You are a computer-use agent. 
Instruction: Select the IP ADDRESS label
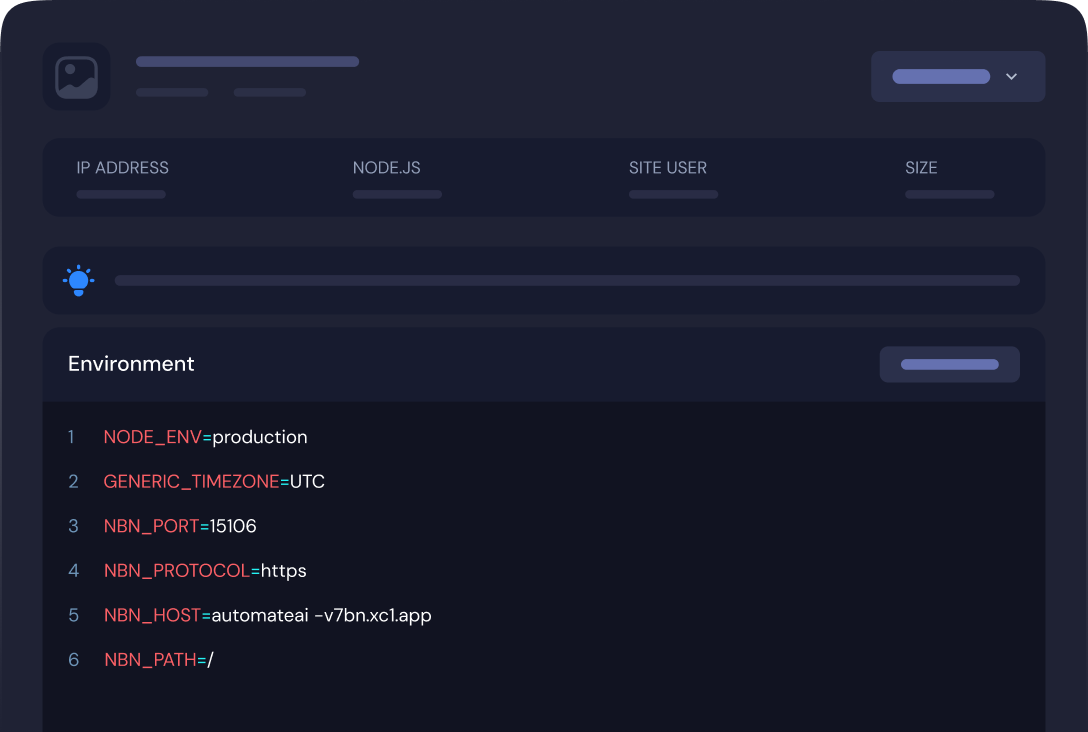(x=122, y=168)
